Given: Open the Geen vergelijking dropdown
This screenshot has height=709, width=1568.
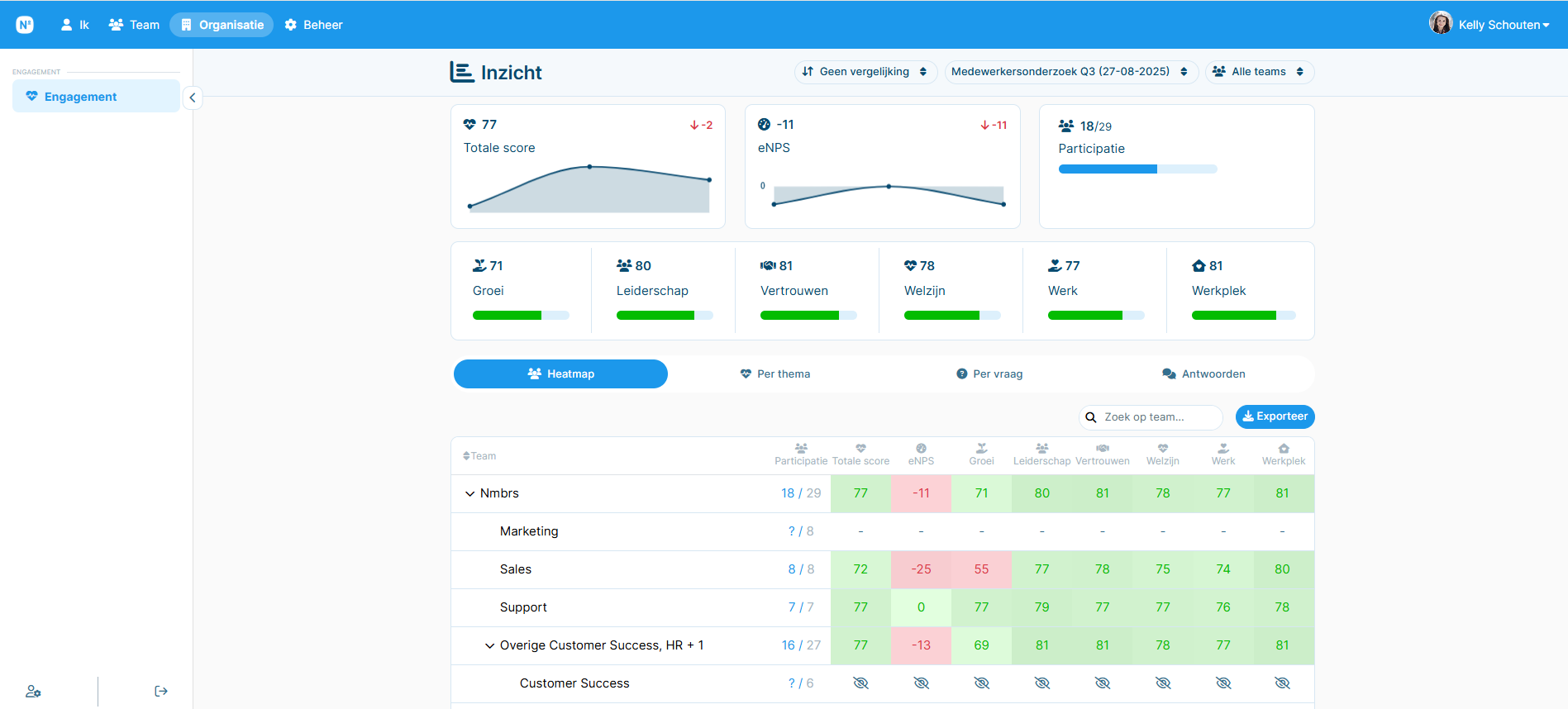Looking at the screenshot, I should [x=865, y=72].
